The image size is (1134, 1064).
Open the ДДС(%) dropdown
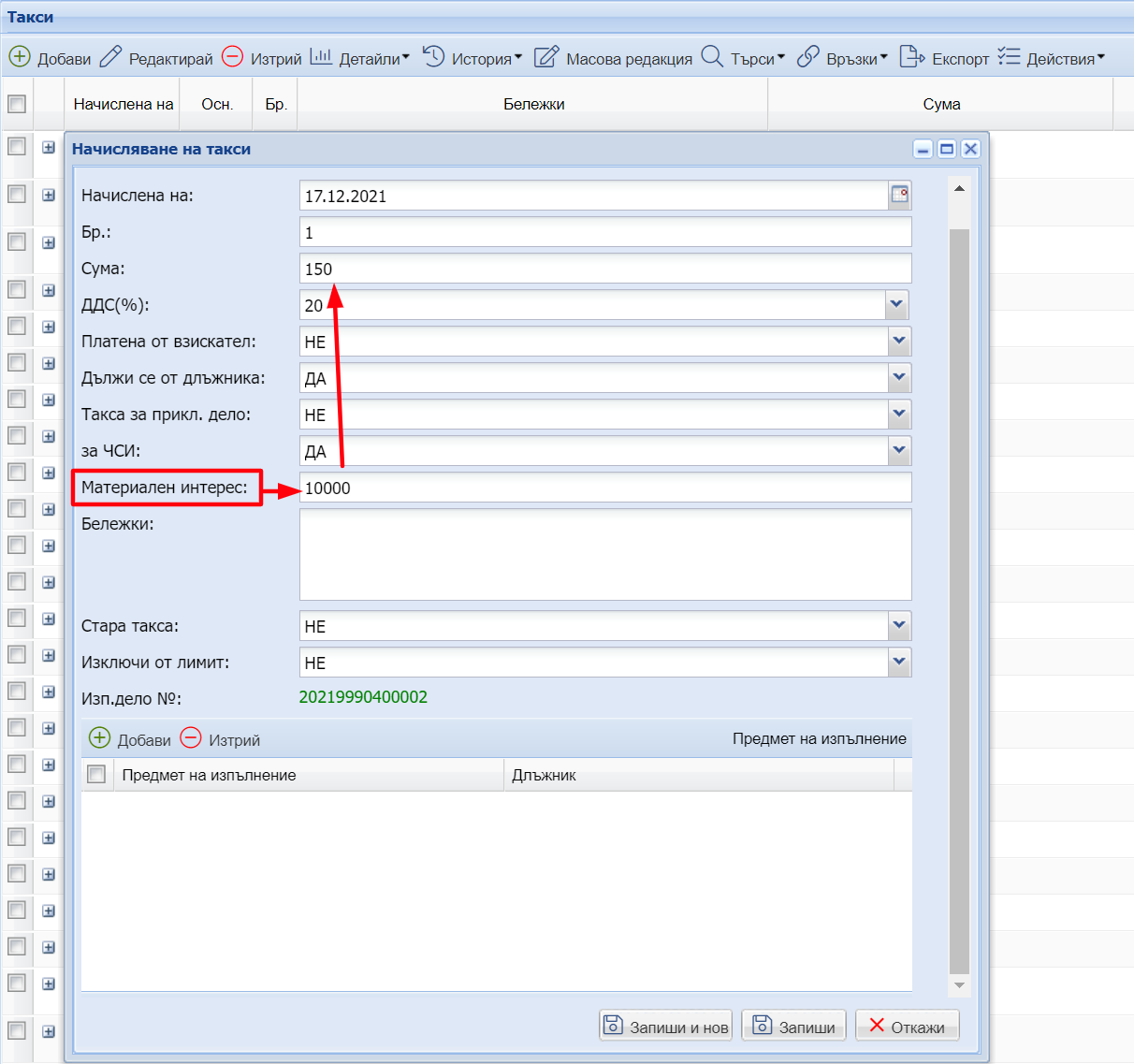tap(896, 304)
